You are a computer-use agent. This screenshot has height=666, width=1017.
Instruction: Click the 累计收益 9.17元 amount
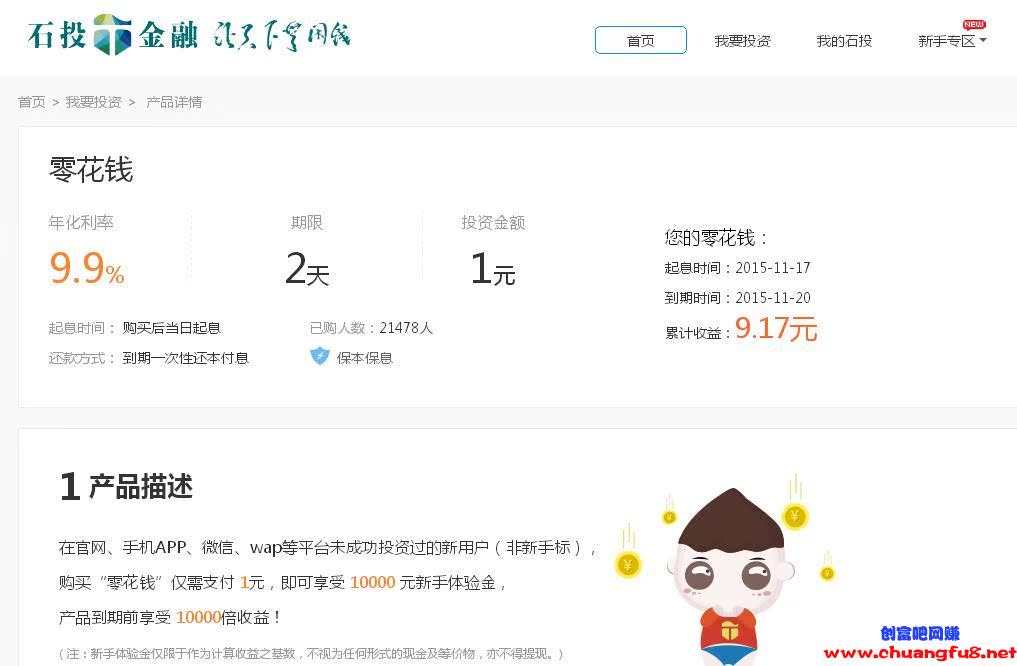pos(776,329)
